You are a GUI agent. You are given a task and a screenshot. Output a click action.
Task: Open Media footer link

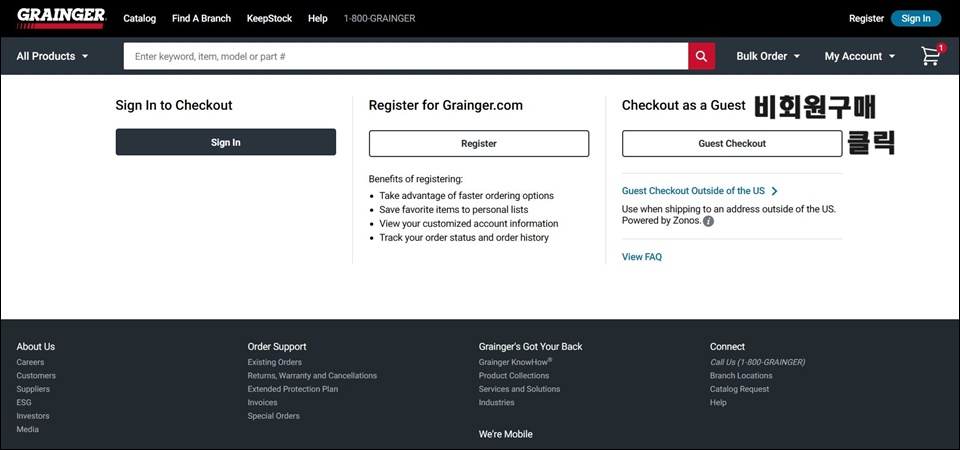coord(28,430)
